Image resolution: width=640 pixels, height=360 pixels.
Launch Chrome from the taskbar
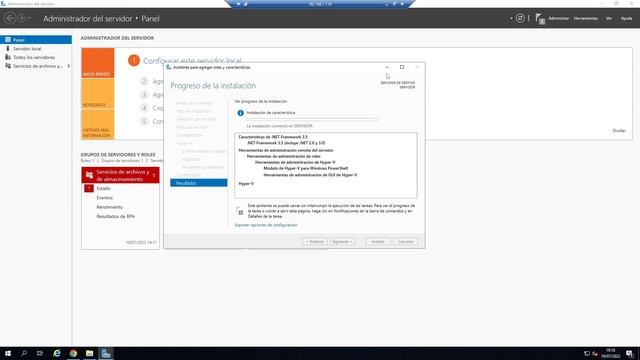tap(73, 353)
